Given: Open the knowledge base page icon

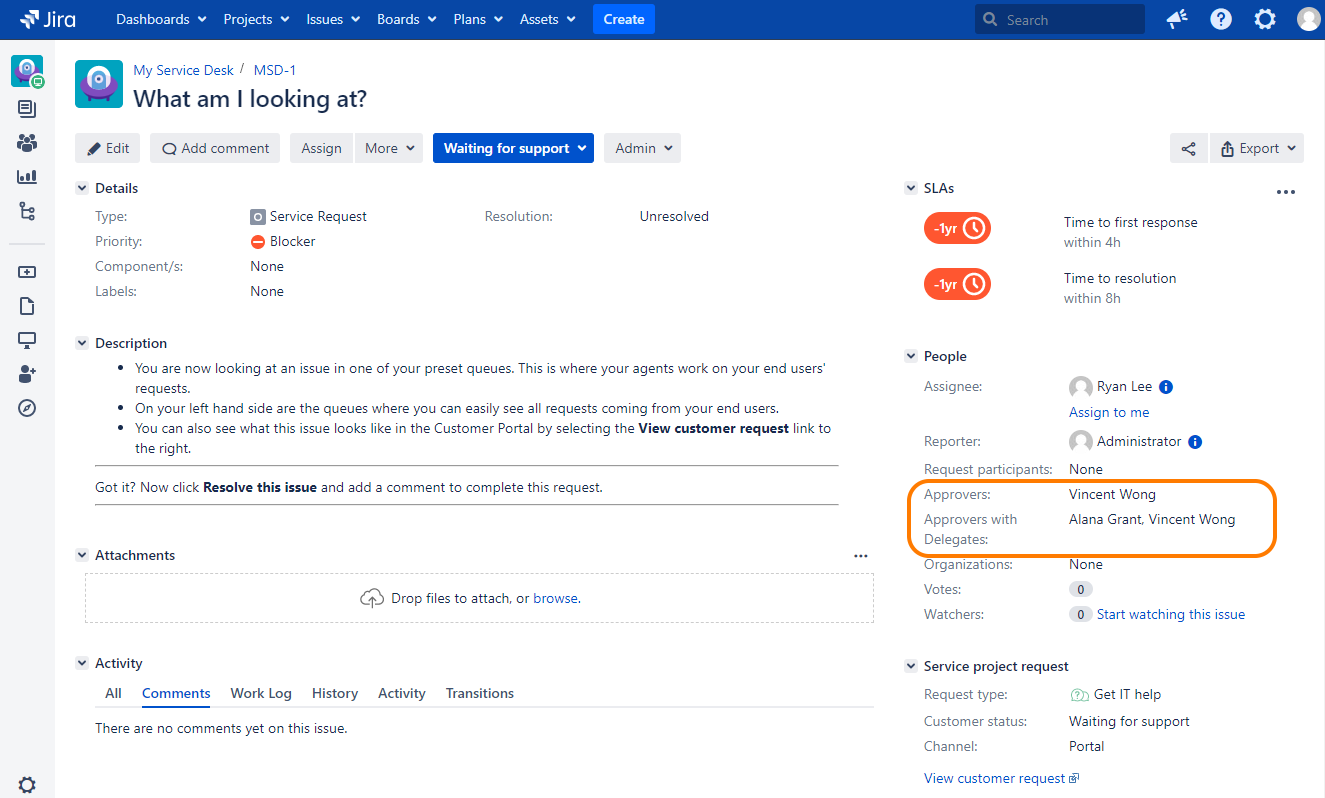Looking at the screenshot, I should point(27,306).
